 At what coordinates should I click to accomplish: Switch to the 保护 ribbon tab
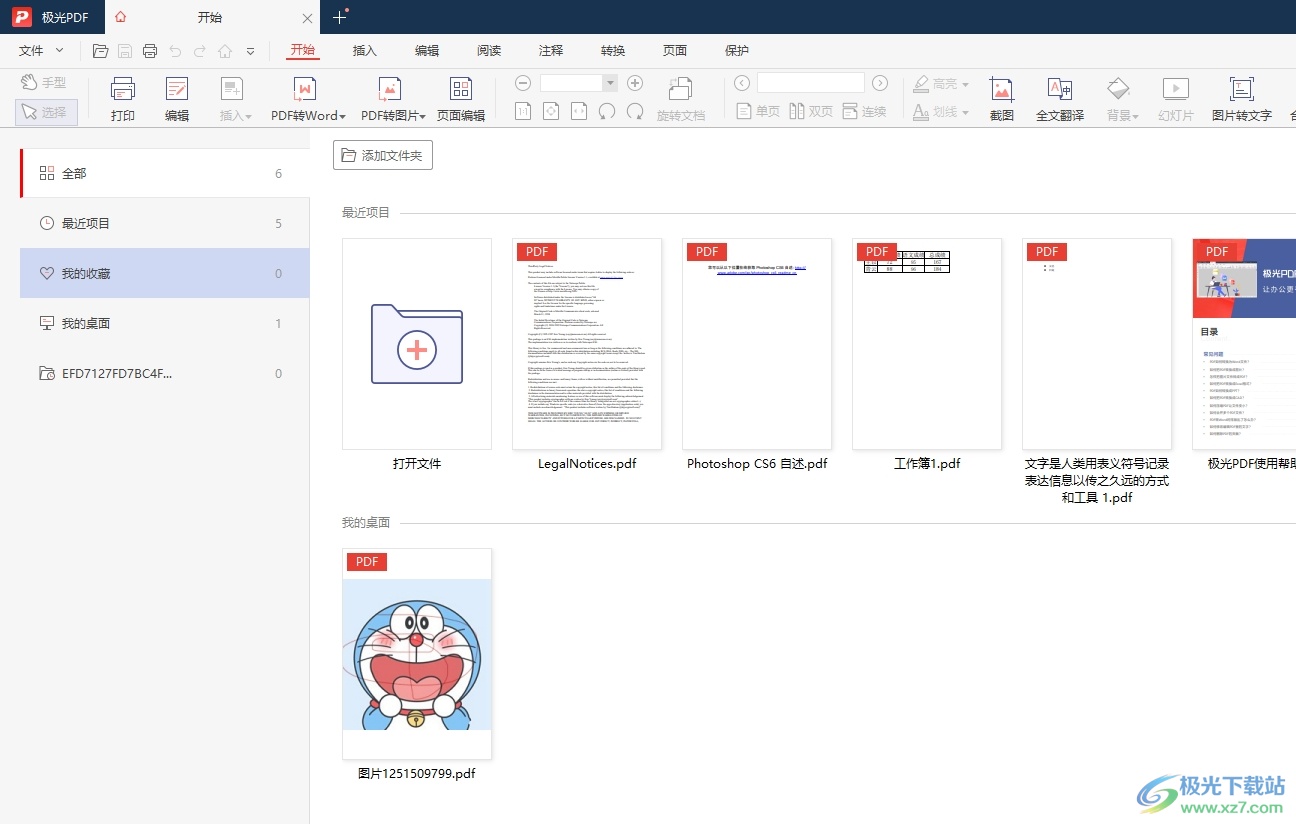(x=737, y=51)
